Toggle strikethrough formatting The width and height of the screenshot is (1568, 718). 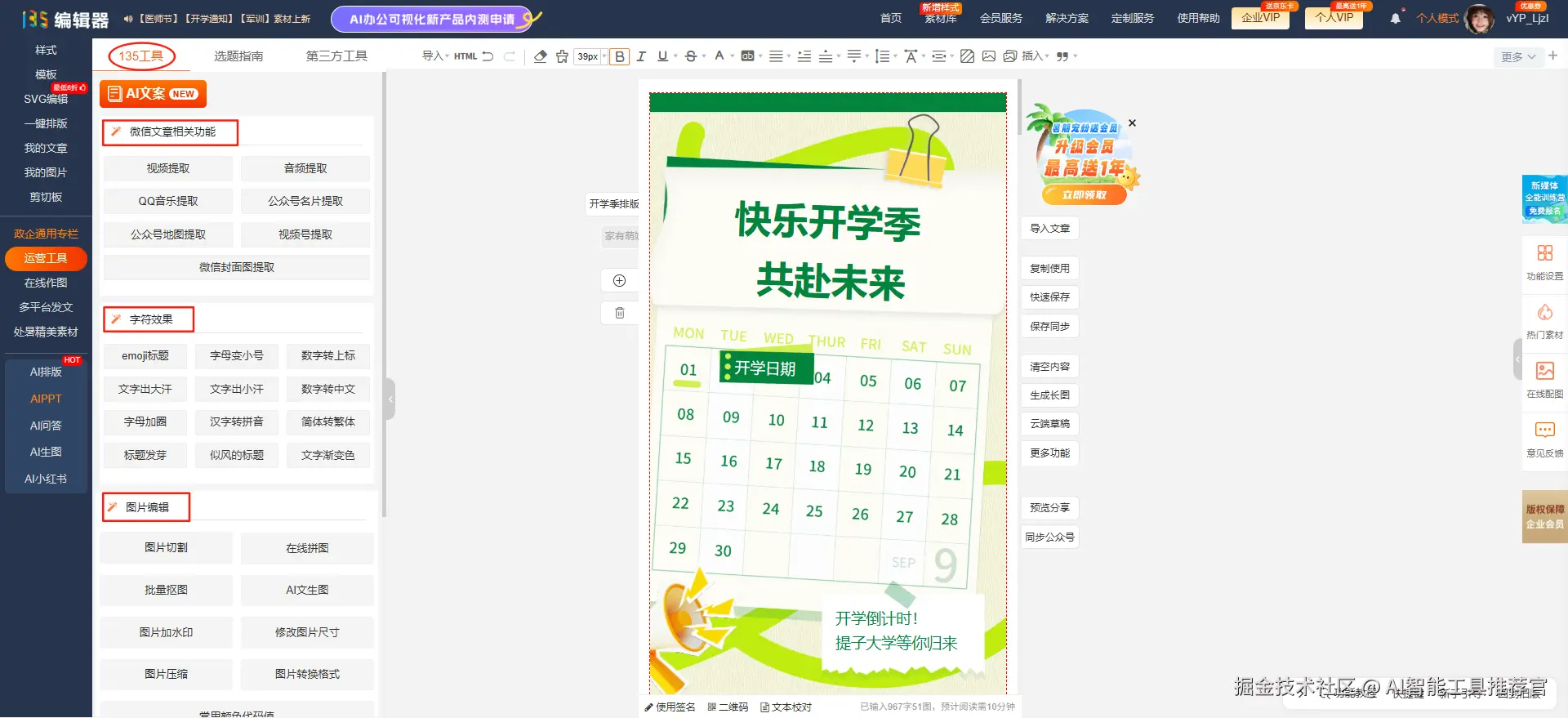point(691,56)
